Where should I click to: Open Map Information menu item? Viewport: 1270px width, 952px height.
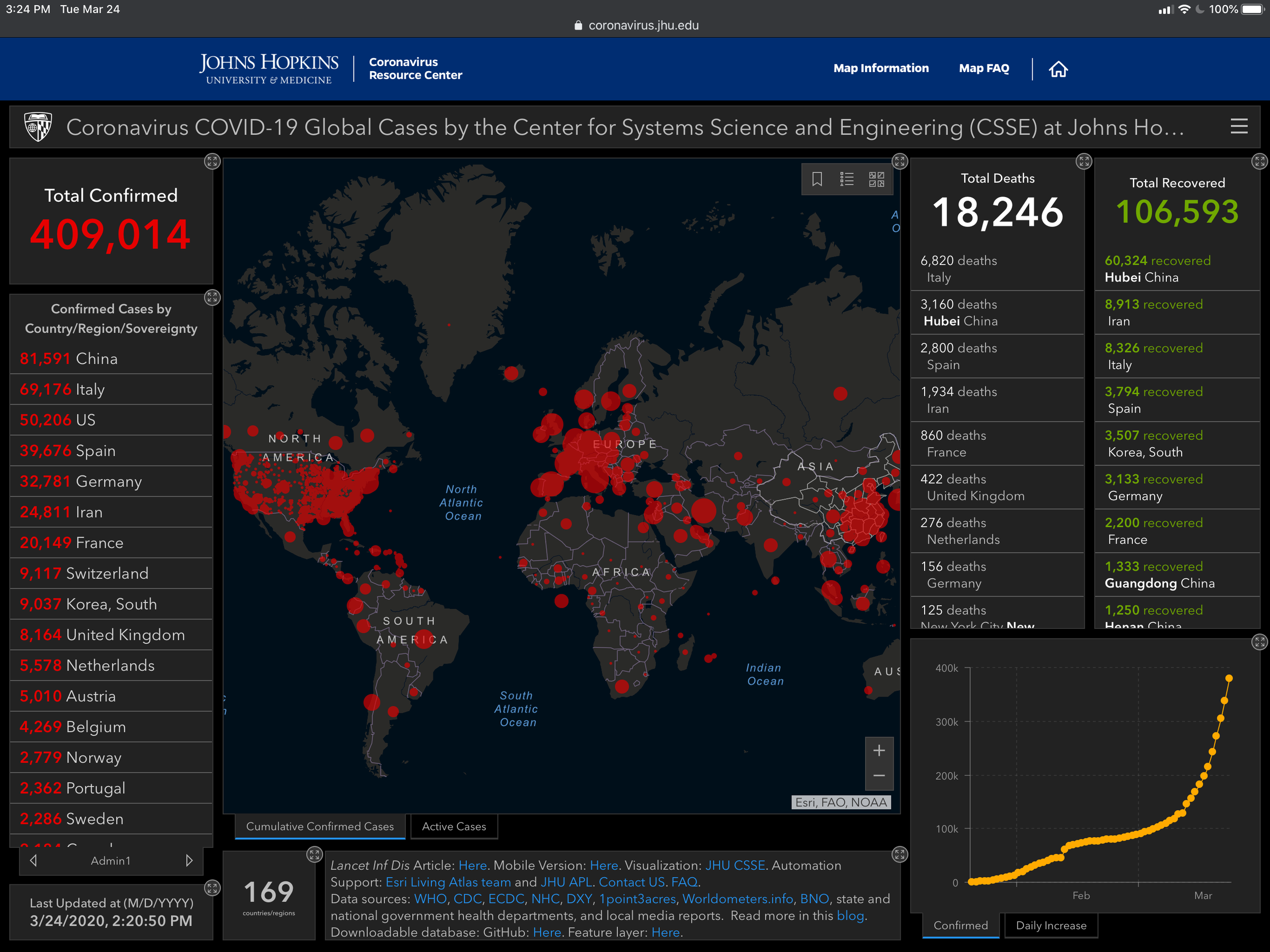point(881,69)
